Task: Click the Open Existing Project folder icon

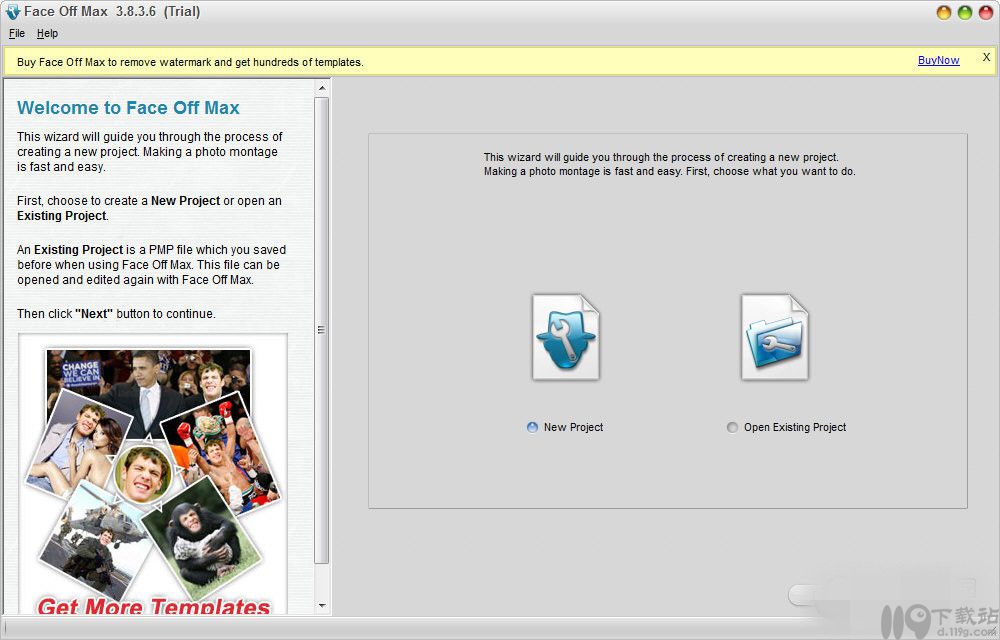Action: tap(774, 337)
